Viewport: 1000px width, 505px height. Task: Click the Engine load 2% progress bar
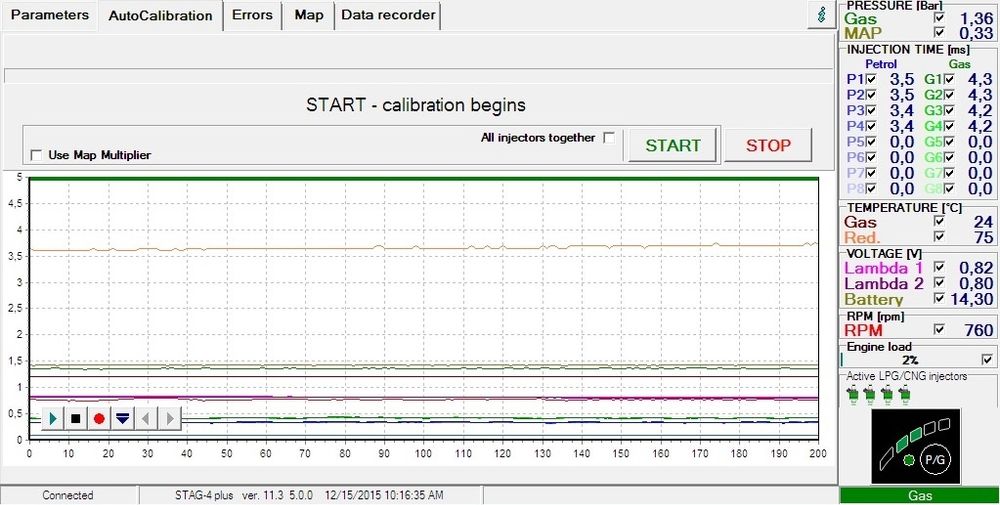point(909,360)
